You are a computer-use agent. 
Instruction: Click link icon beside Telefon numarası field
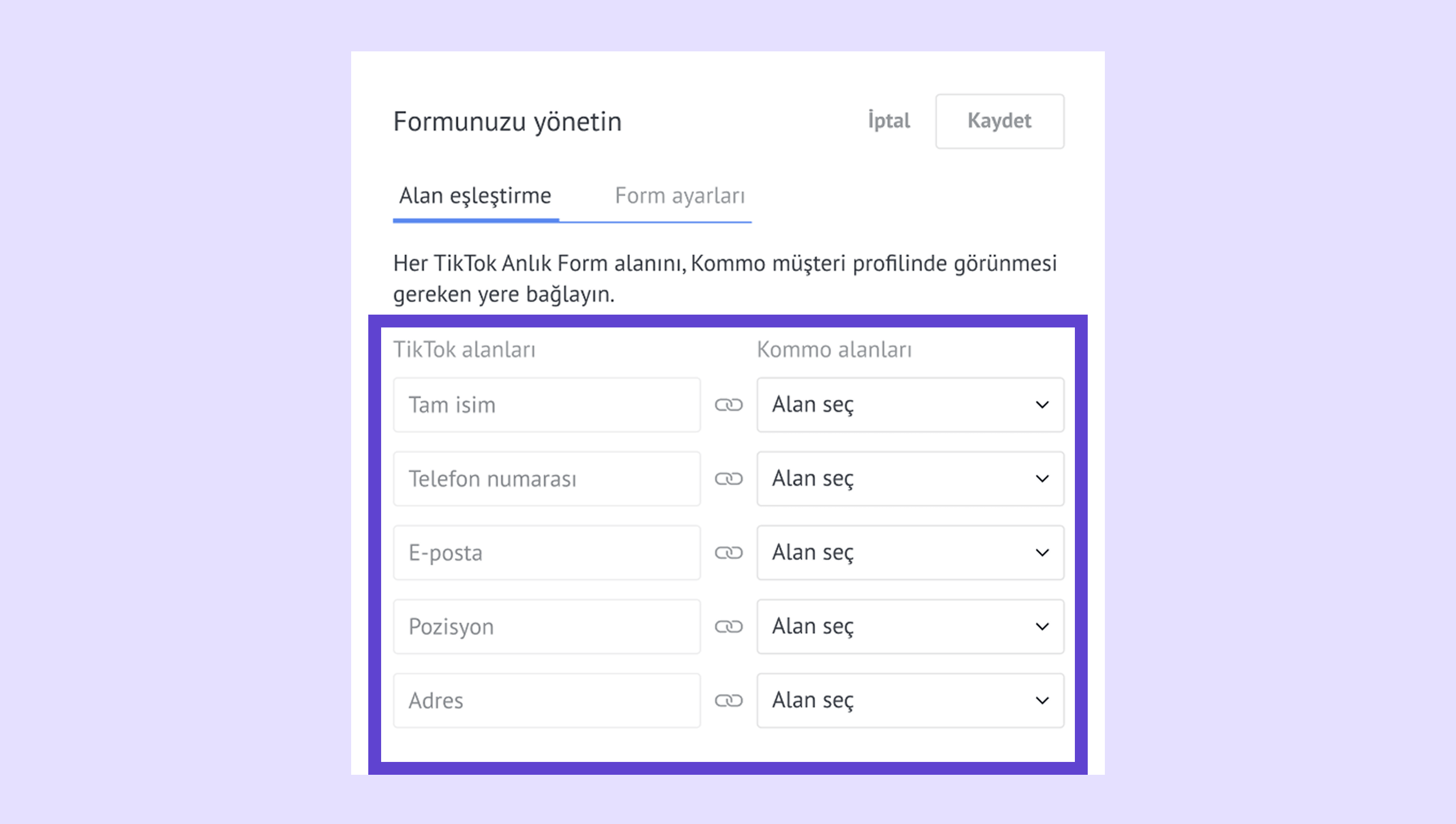(728, 479)
